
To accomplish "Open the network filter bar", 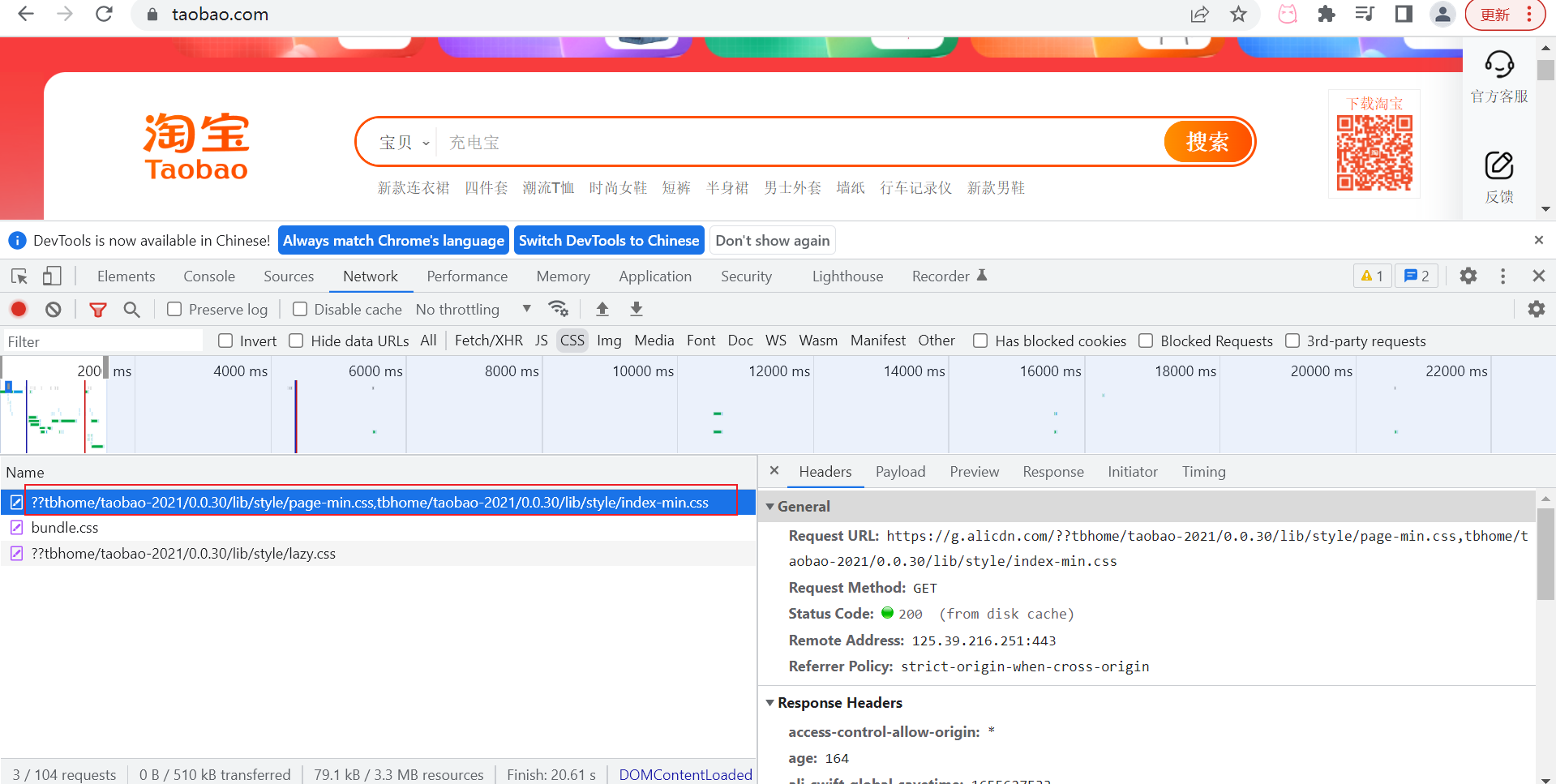I will [x=97, y=309].
